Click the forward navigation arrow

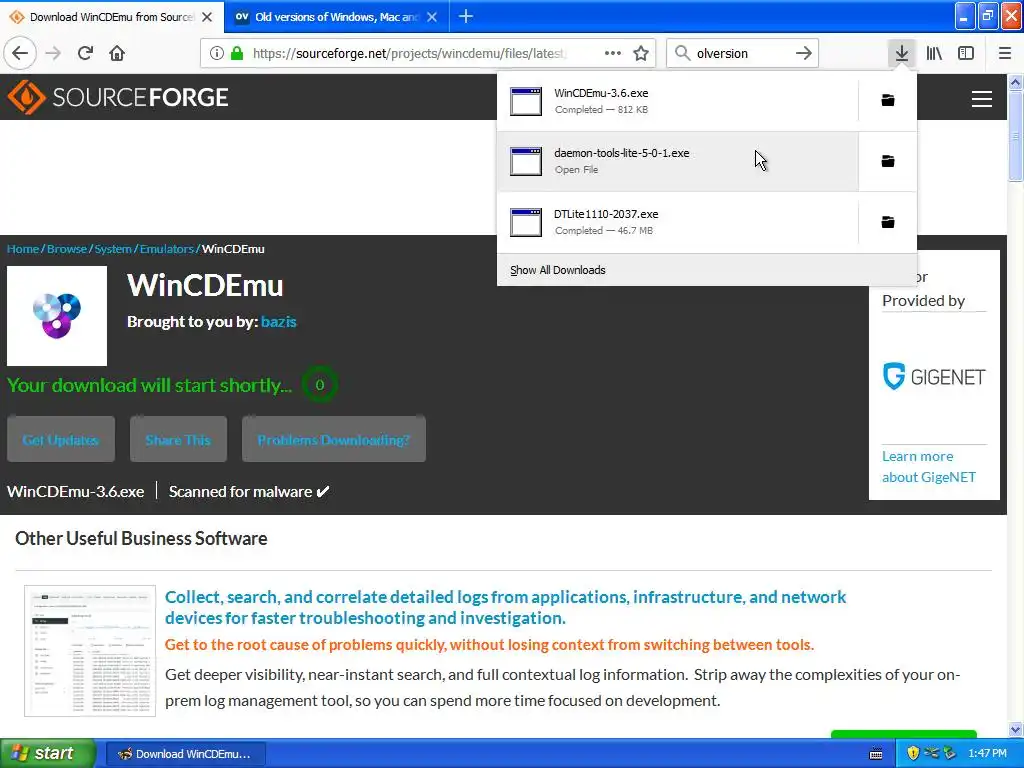[x=53, y=53]
